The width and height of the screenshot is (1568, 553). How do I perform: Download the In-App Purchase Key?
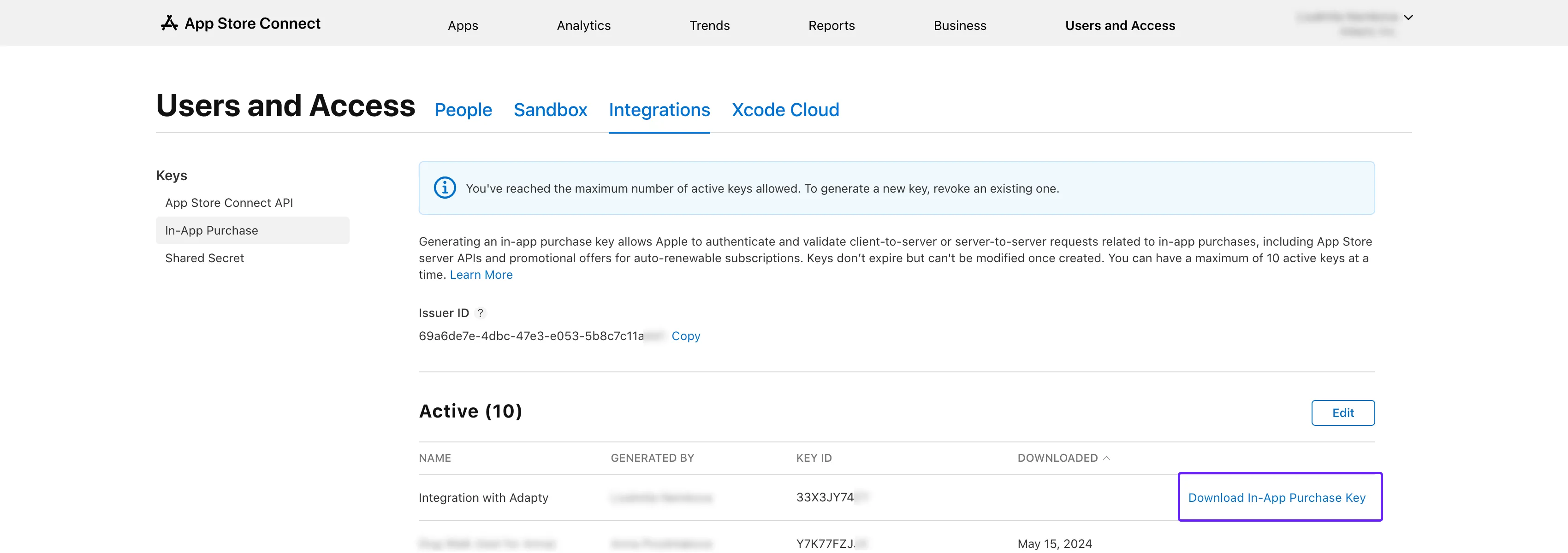(x=1277, y=498)
